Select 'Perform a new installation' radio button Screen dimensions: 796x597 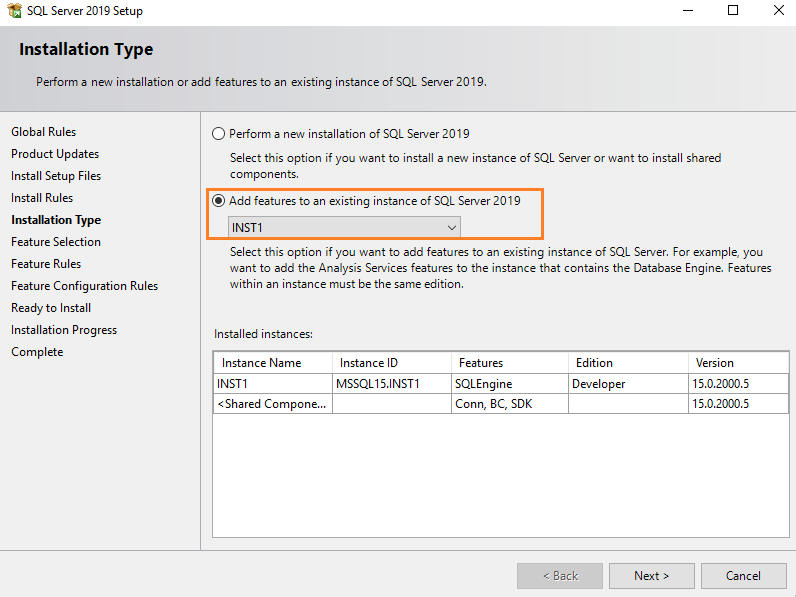(219, 134)
